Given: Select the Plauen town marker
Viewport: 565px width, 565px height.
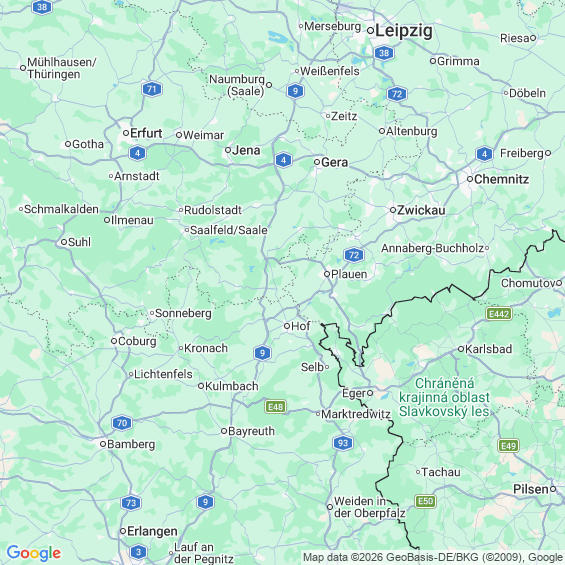Looking at the screenshot, I should (x=327, y=274).
